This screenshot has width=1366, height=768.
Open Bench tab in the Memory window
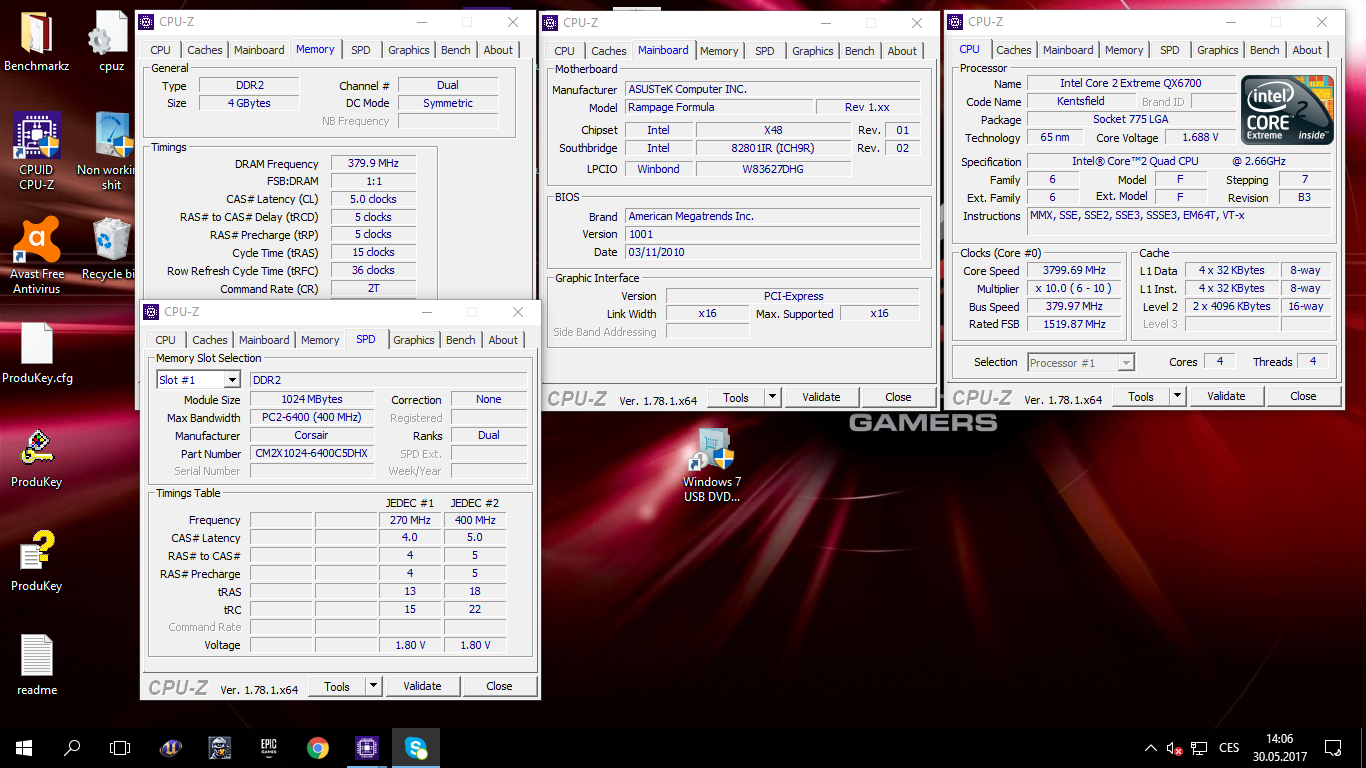point(456,50)
